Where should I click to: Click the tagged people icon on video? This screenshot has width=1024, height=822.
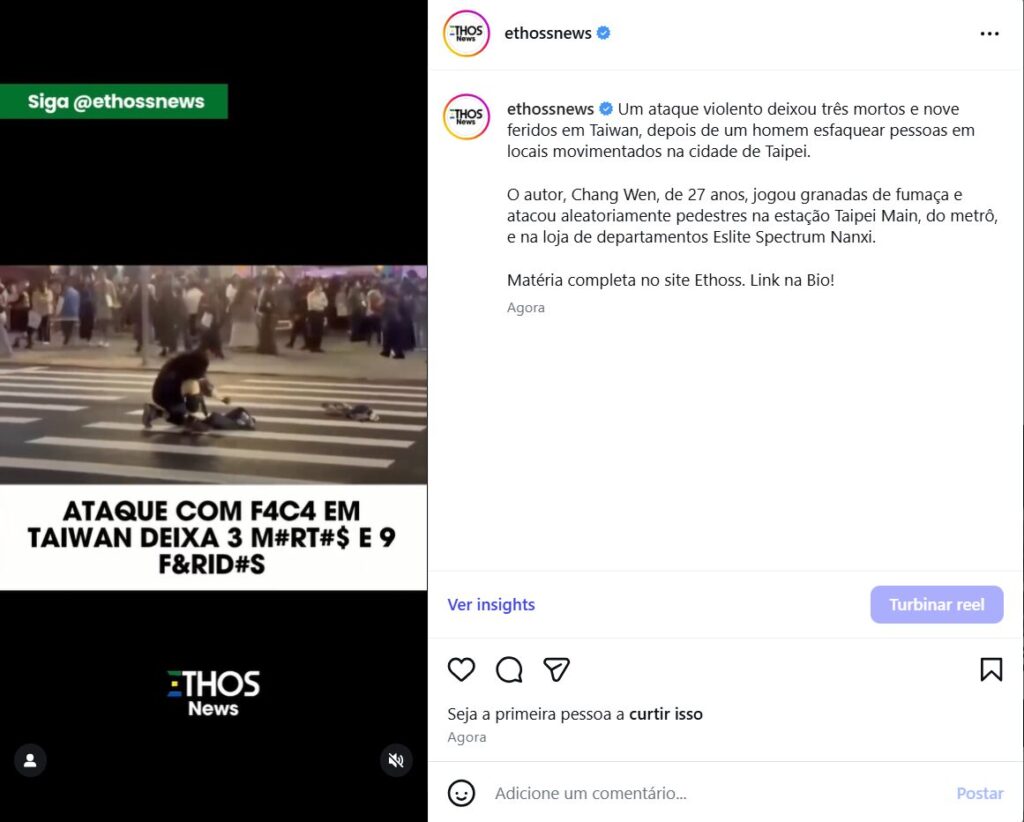[30, 761]
